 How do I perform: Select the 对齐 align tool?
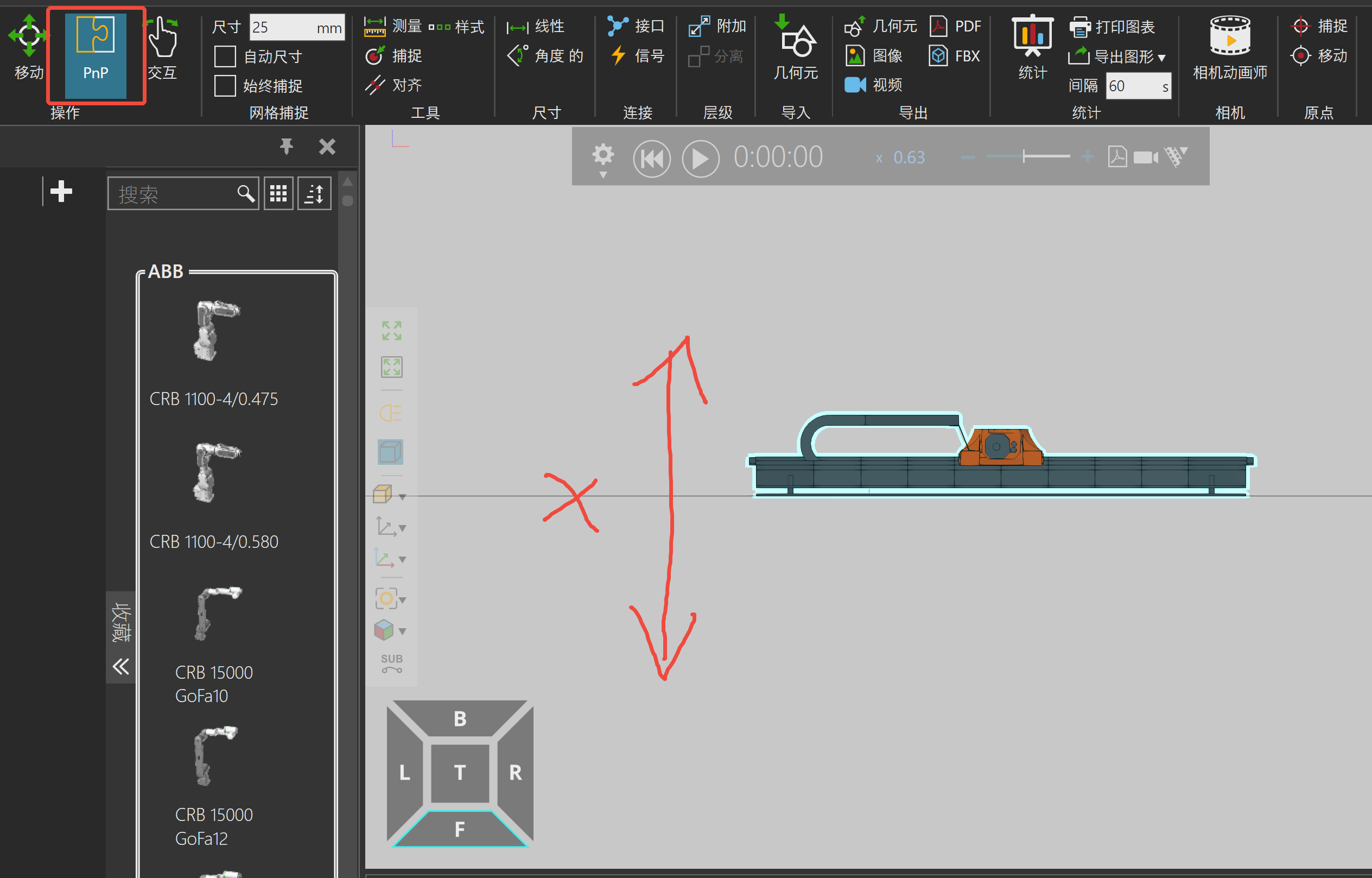[393, 85]
